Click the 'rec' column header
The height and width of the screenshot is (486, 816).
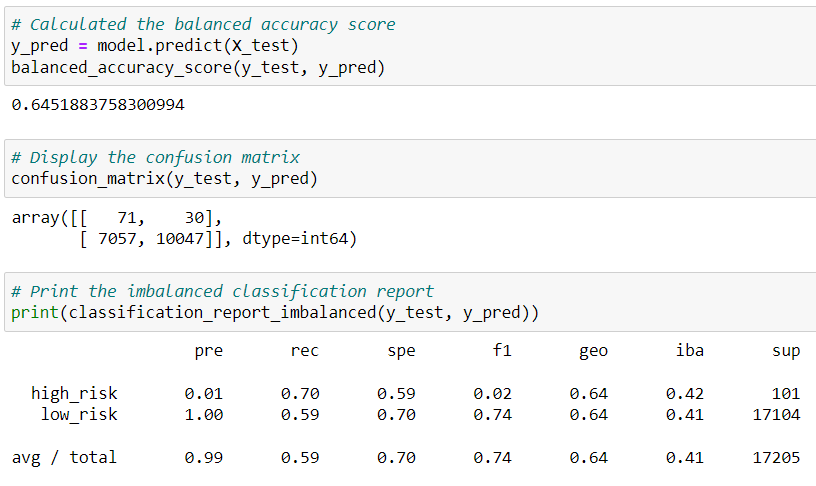tap(304, 351)
